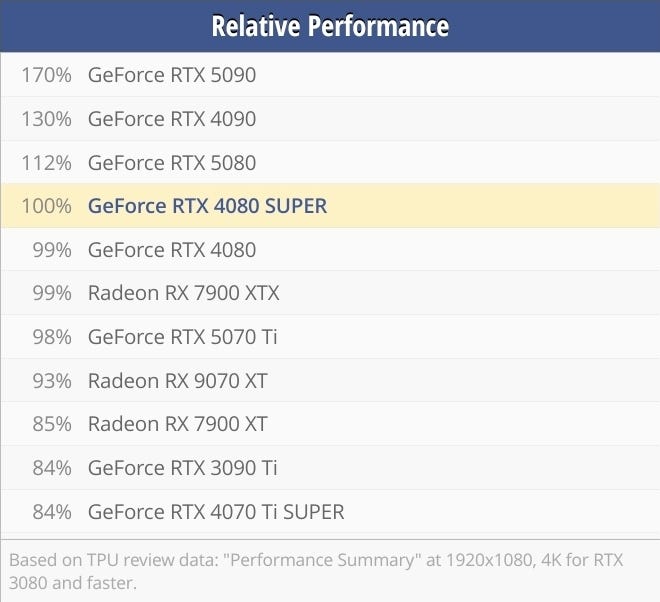
Task: Click the Radeon RX 7900 XT link
Action: [178, 424]
